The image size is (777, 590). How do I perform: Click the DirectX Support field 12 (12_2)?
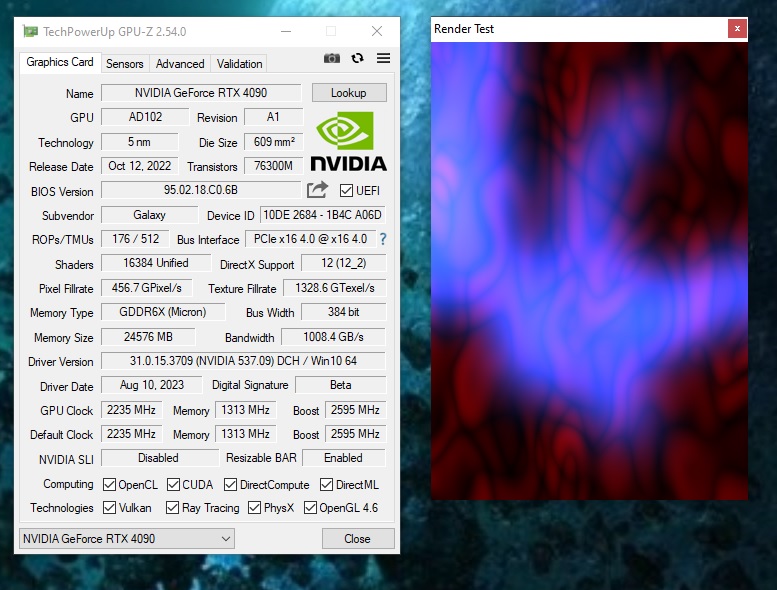[x=343, y=263]
